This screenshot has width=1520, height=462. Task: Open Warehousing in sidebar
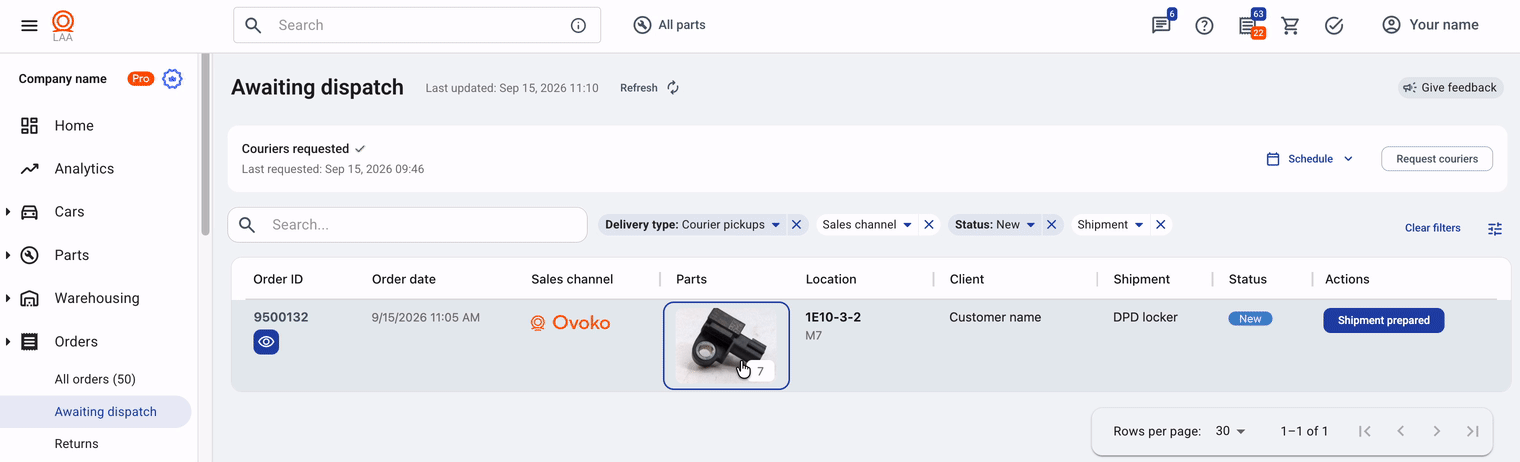click(97, 298)
